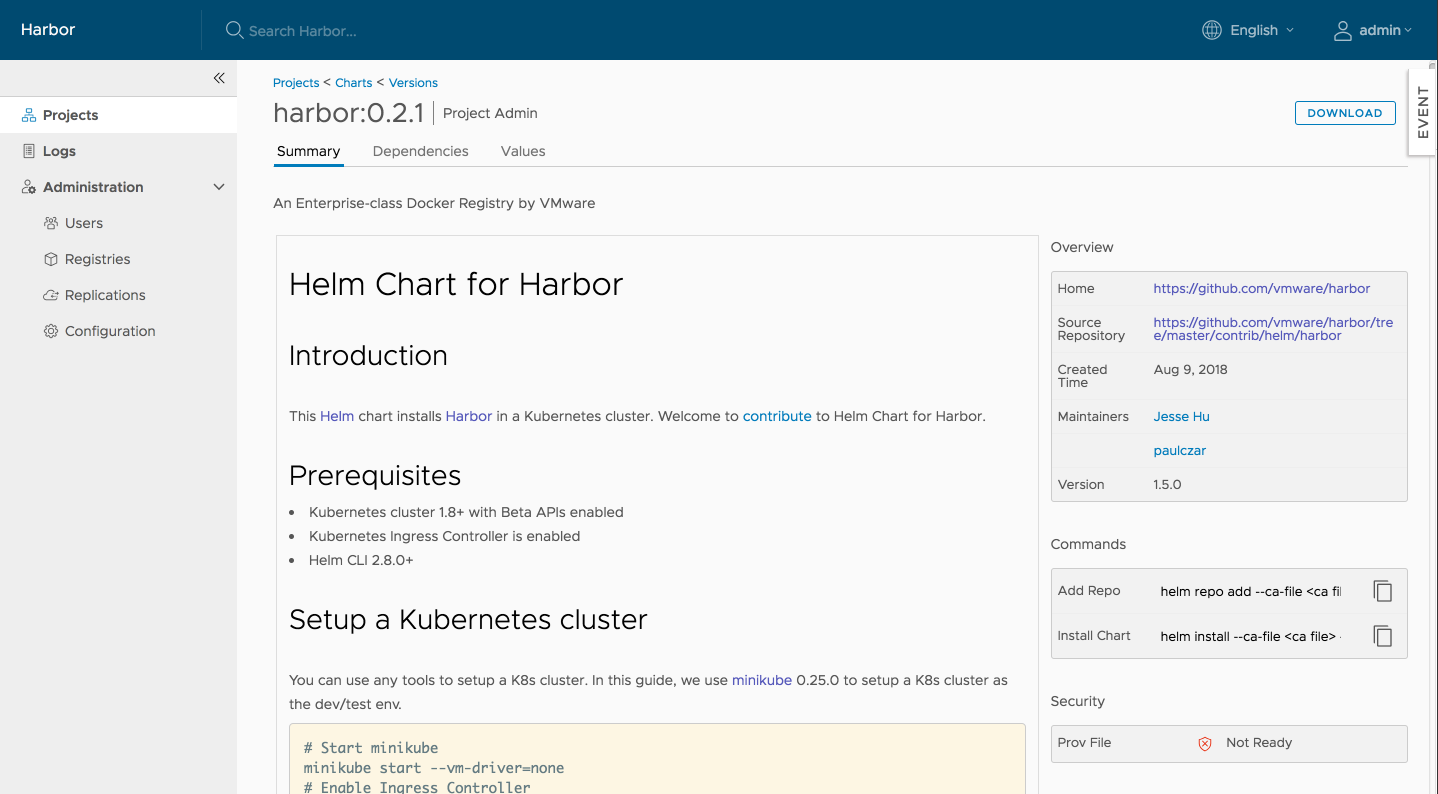Image resolution: width=1438 pixels, height=794 pixels.
Task: Click the minikube link
Action: tap(762, 680)
